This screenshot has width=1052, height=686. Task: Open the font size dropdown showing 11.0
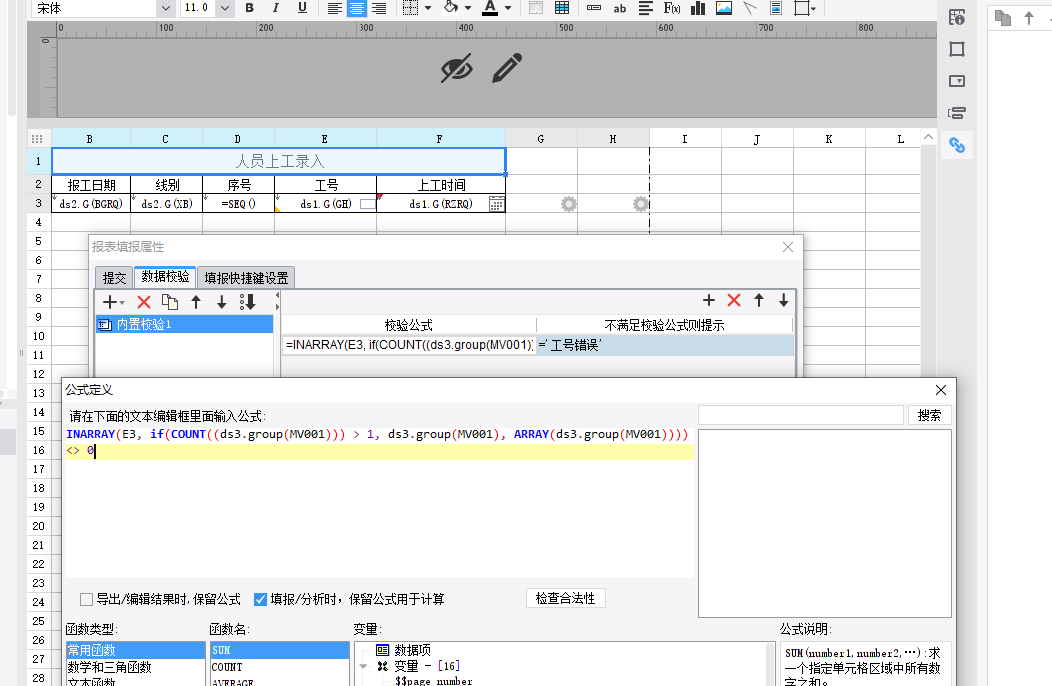[225, 8]
